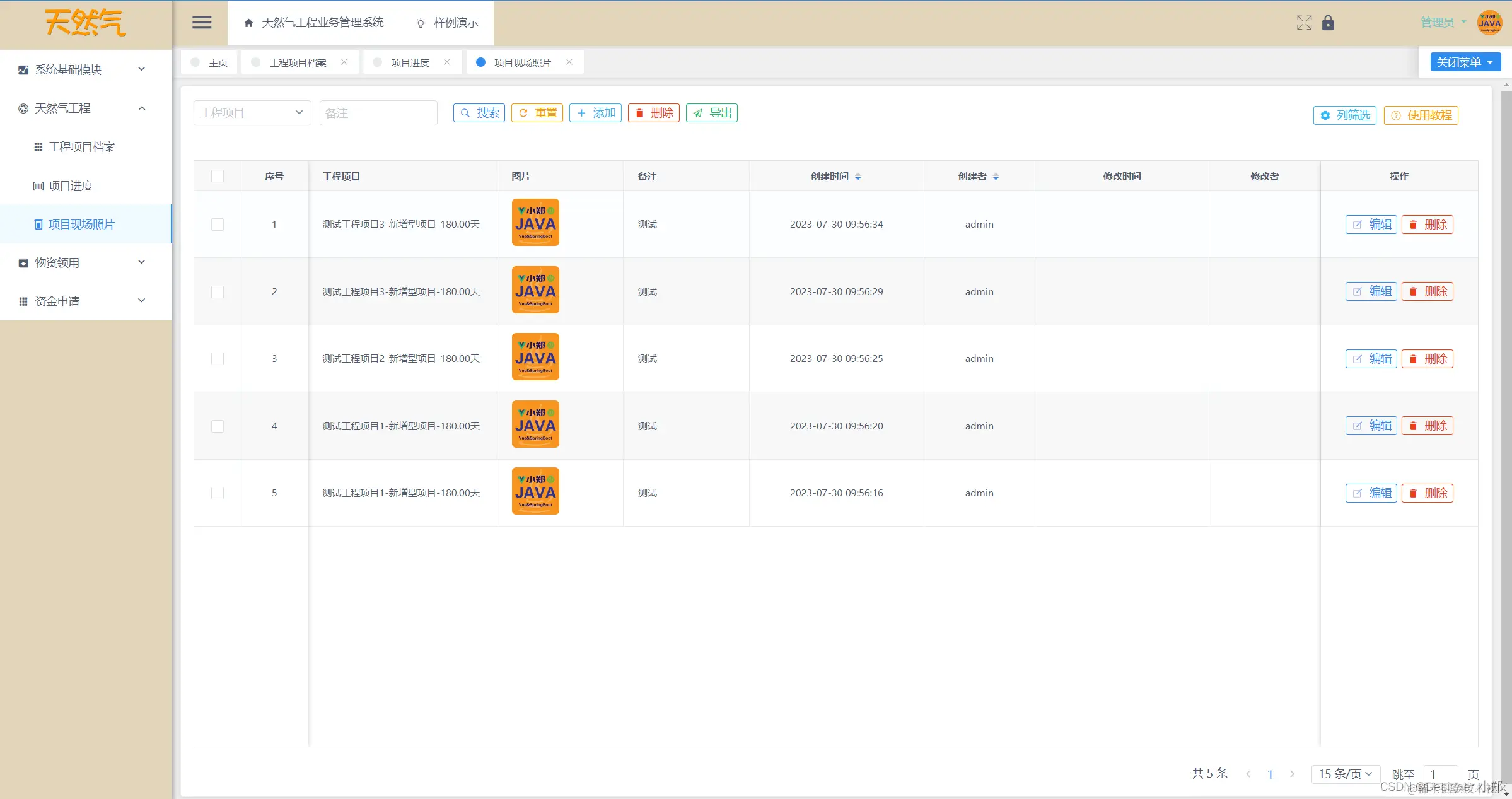Open 工程项目档案 in the sidebar
The height and width of the screenshot is (799, 1512).
[x=82, y=147]
